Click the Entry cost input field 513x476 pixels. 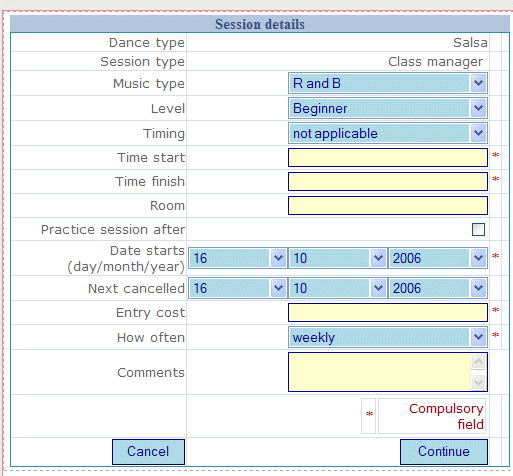pos(388,312)
